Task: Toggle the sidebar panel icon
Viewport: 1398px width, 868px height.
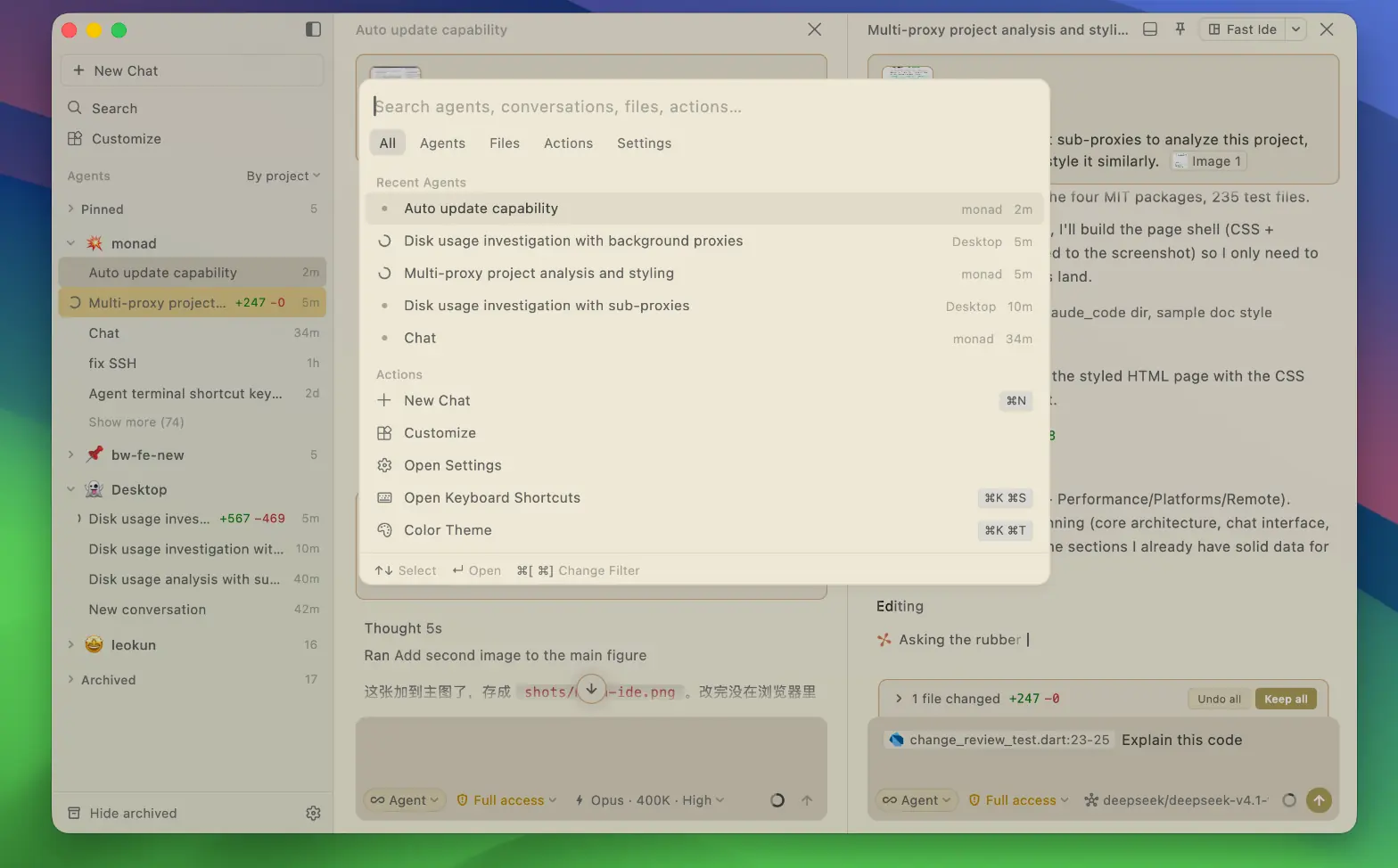Action: (313, 29)
